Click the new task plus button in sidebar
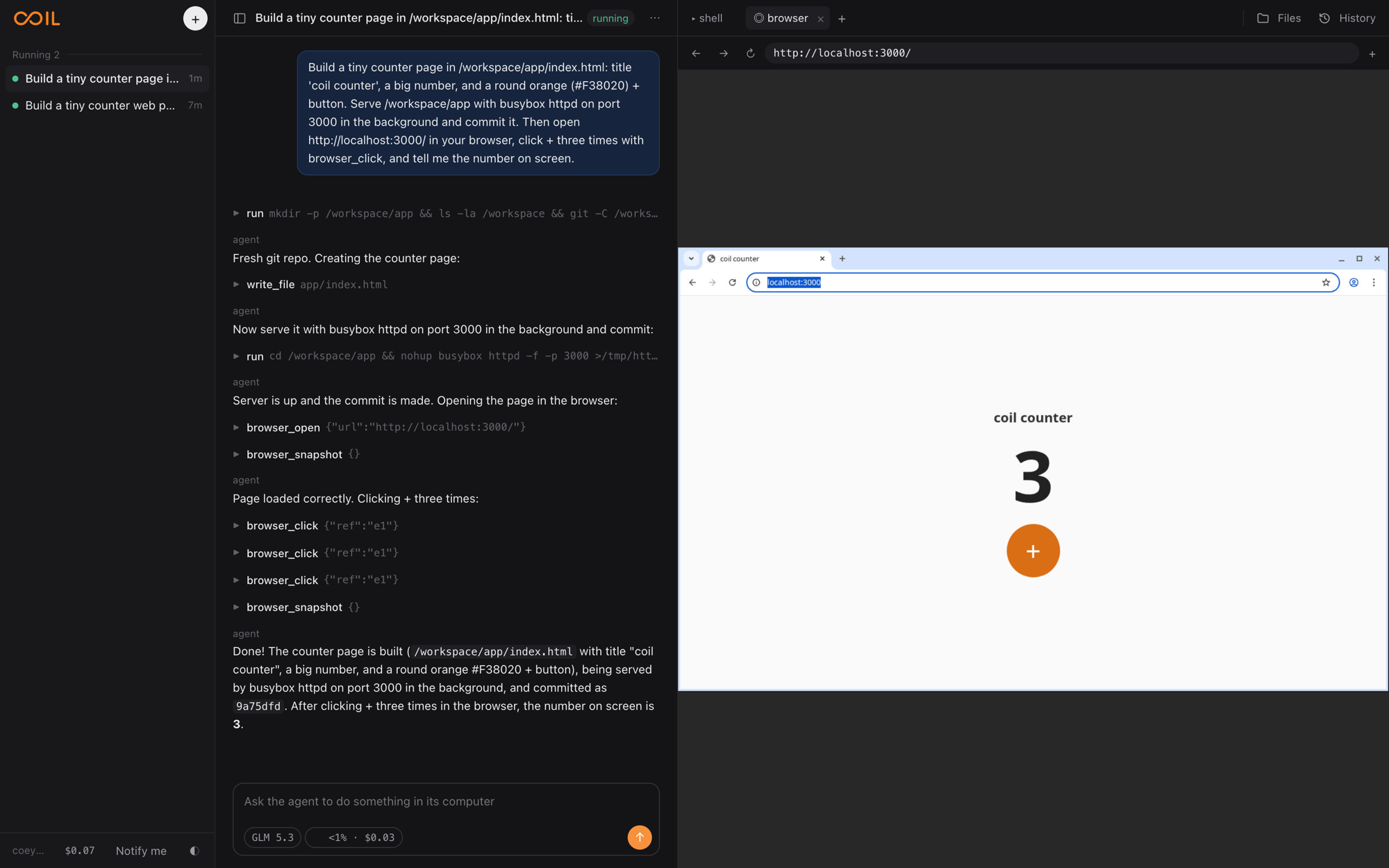 (x=195, y=19)
